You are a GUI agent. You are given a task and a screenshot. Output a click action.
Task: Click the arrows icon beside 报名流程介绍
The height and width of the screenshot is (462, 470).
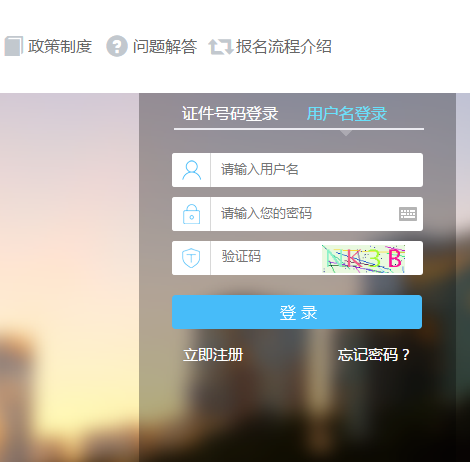pos(221,47)
